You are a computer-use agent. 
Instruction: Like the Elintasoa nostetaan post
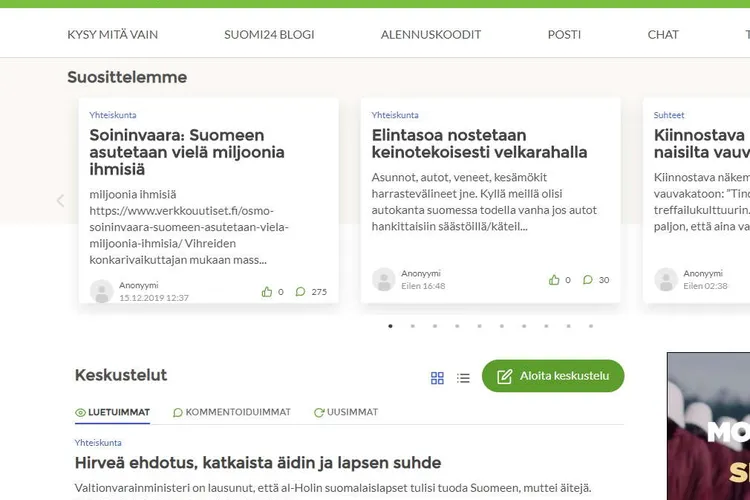[554, 280]
